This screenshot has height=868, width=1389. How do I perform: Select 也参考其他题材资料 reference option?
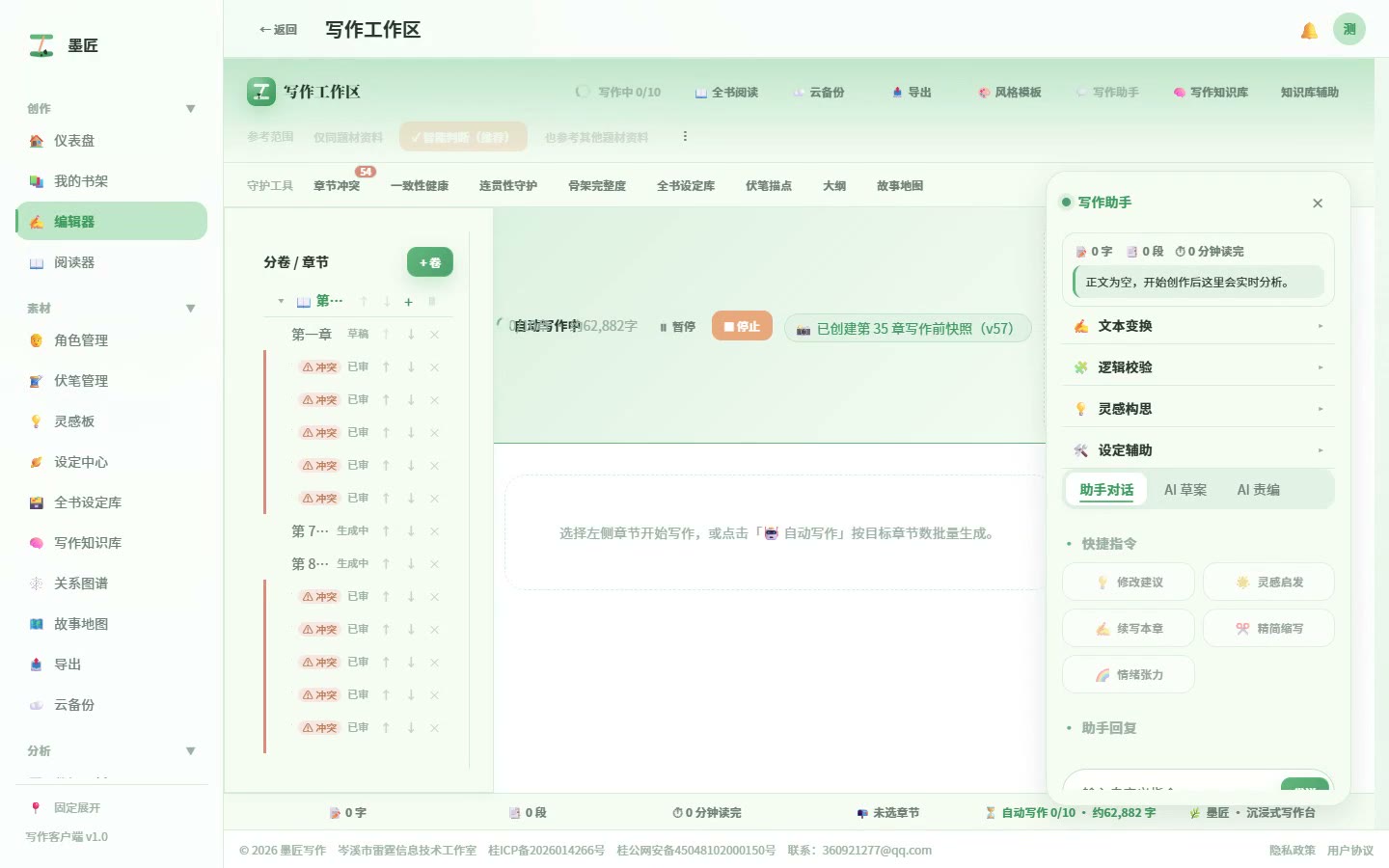pos(596,137)
